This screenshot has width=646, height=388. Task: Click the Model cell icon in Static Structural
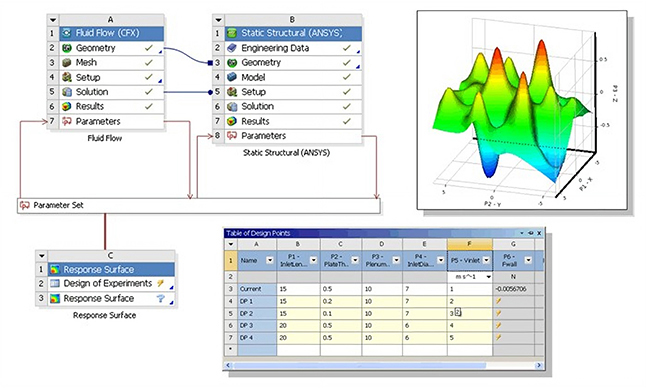click(232, 77)
